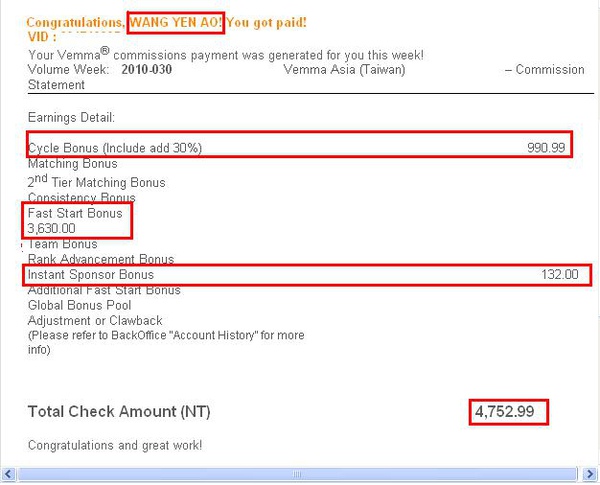600x485 pixels.
Task: Click the "2nd Tier Matching Bonus" row
Action: pyautogui.click(x=96, y=181)
